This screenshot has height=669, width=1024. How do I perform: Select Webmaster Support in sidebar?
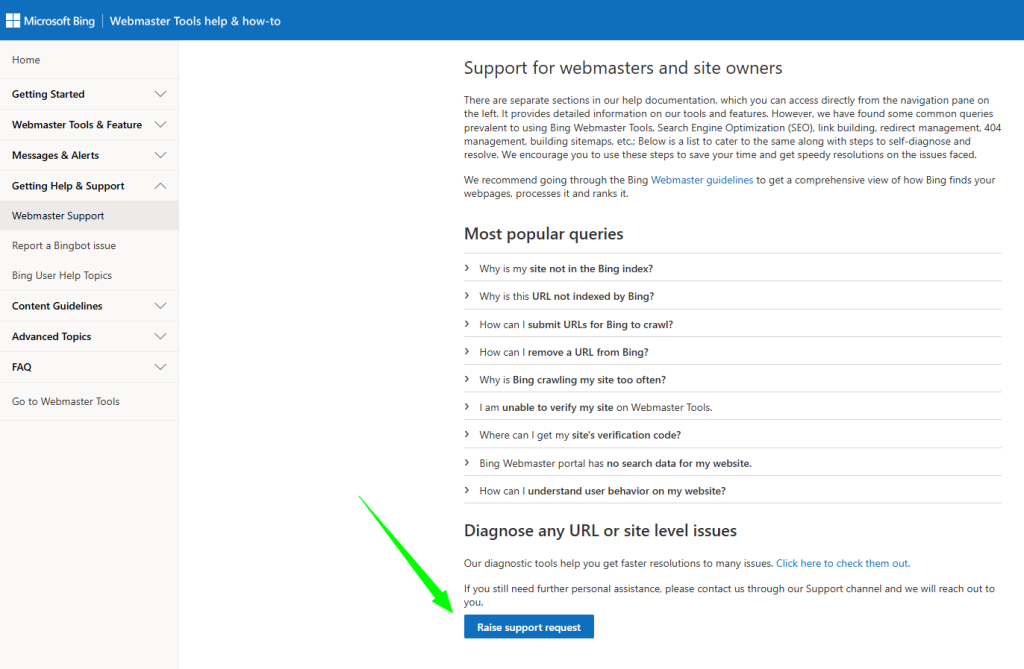[x=58, y=216]
